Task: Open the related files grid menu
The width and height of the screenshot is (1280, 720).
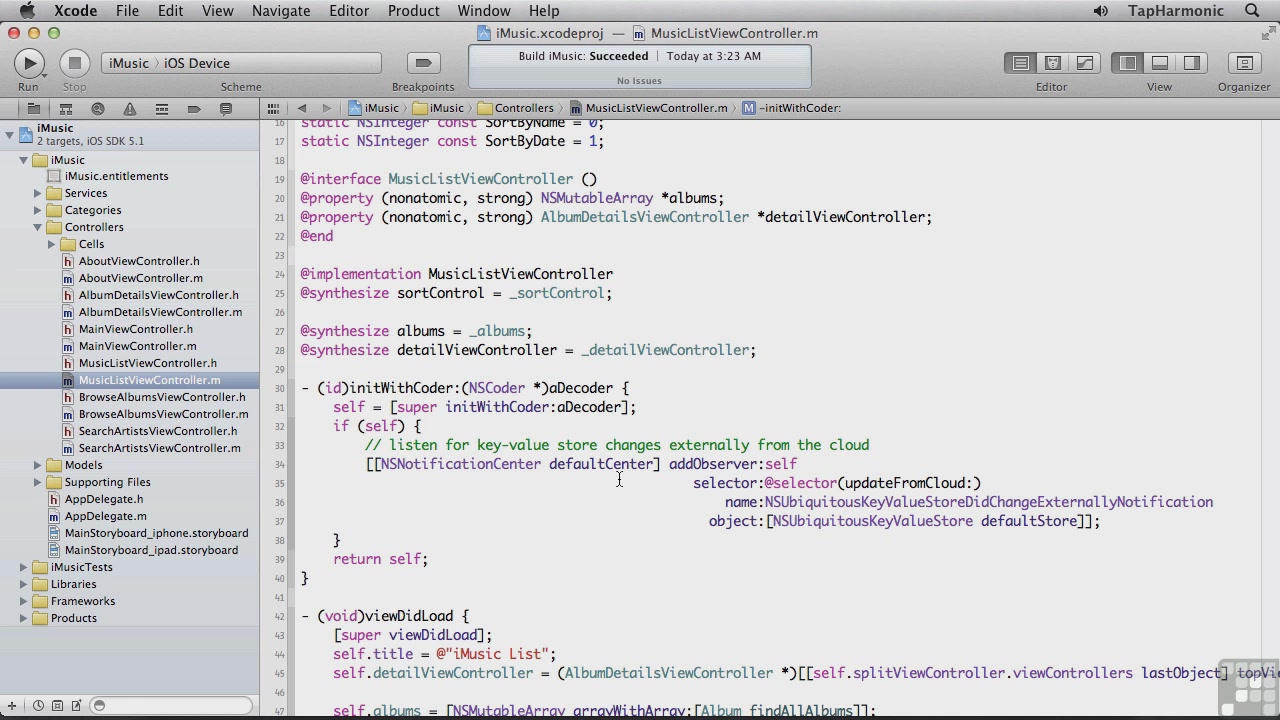Action: coord(273,108)
